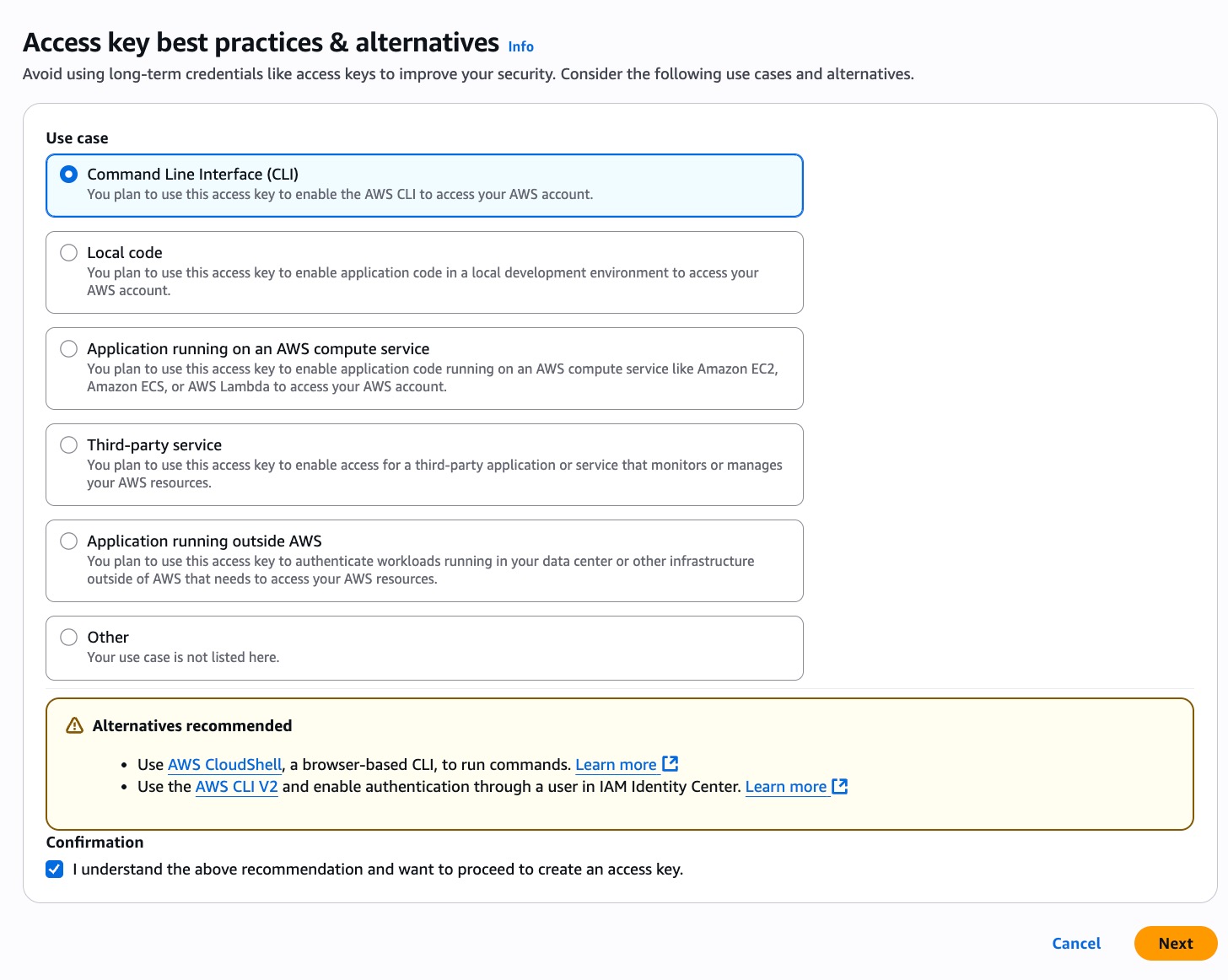Click the external link icon after AWS CLI V2 Learn more
The height and width of the screenshot is (980, 1228).
(x=840, y=786)
